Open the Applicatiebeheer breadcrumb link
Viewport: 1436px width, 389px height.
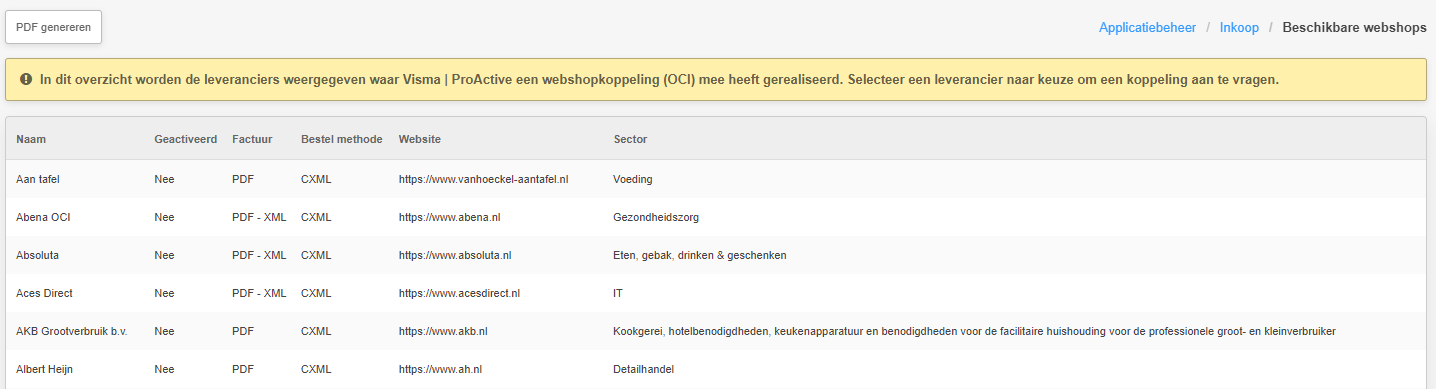[x=1147, y=28]
